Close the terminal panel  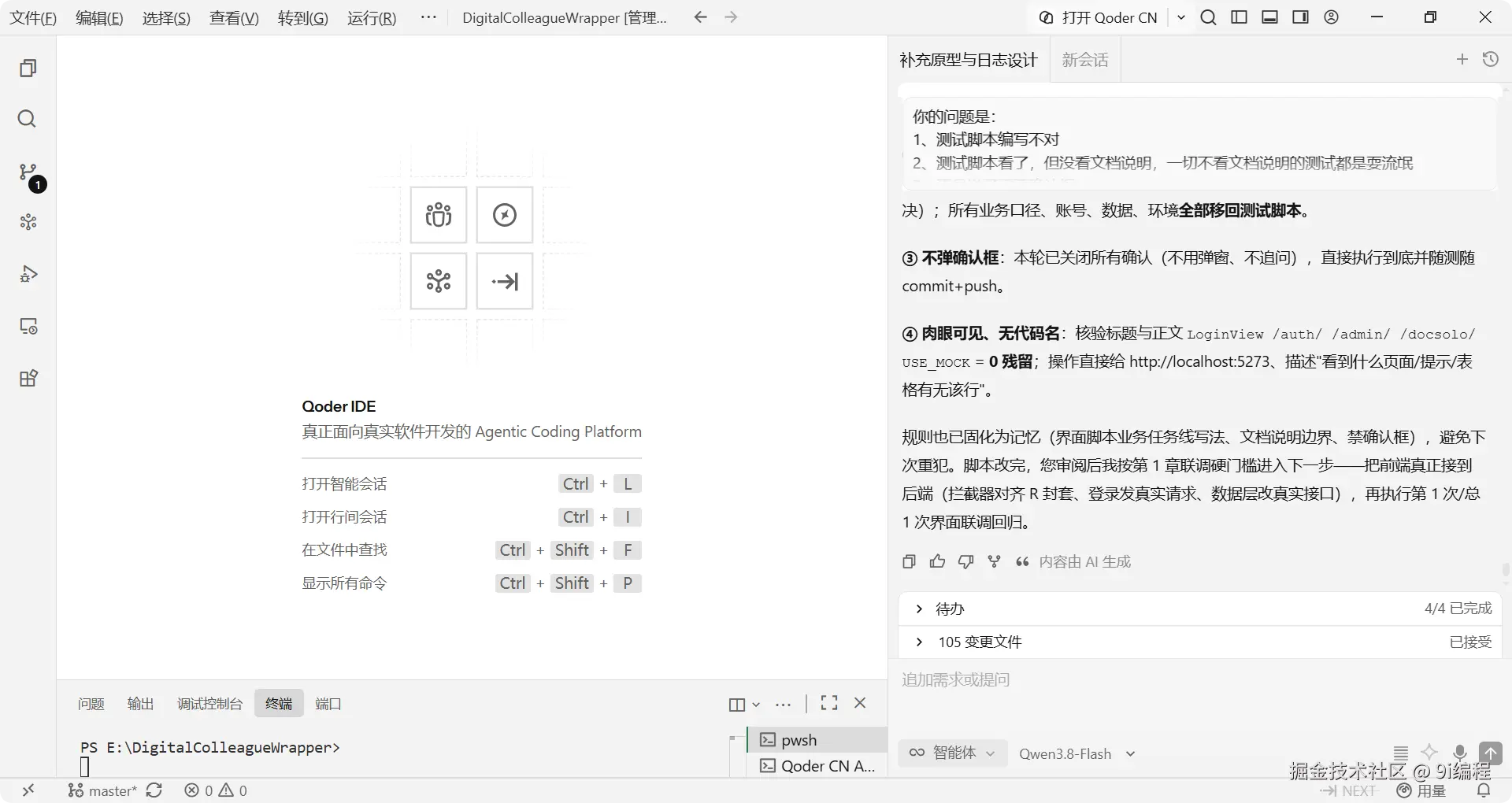pyautogui.click(x=860, y=703)
